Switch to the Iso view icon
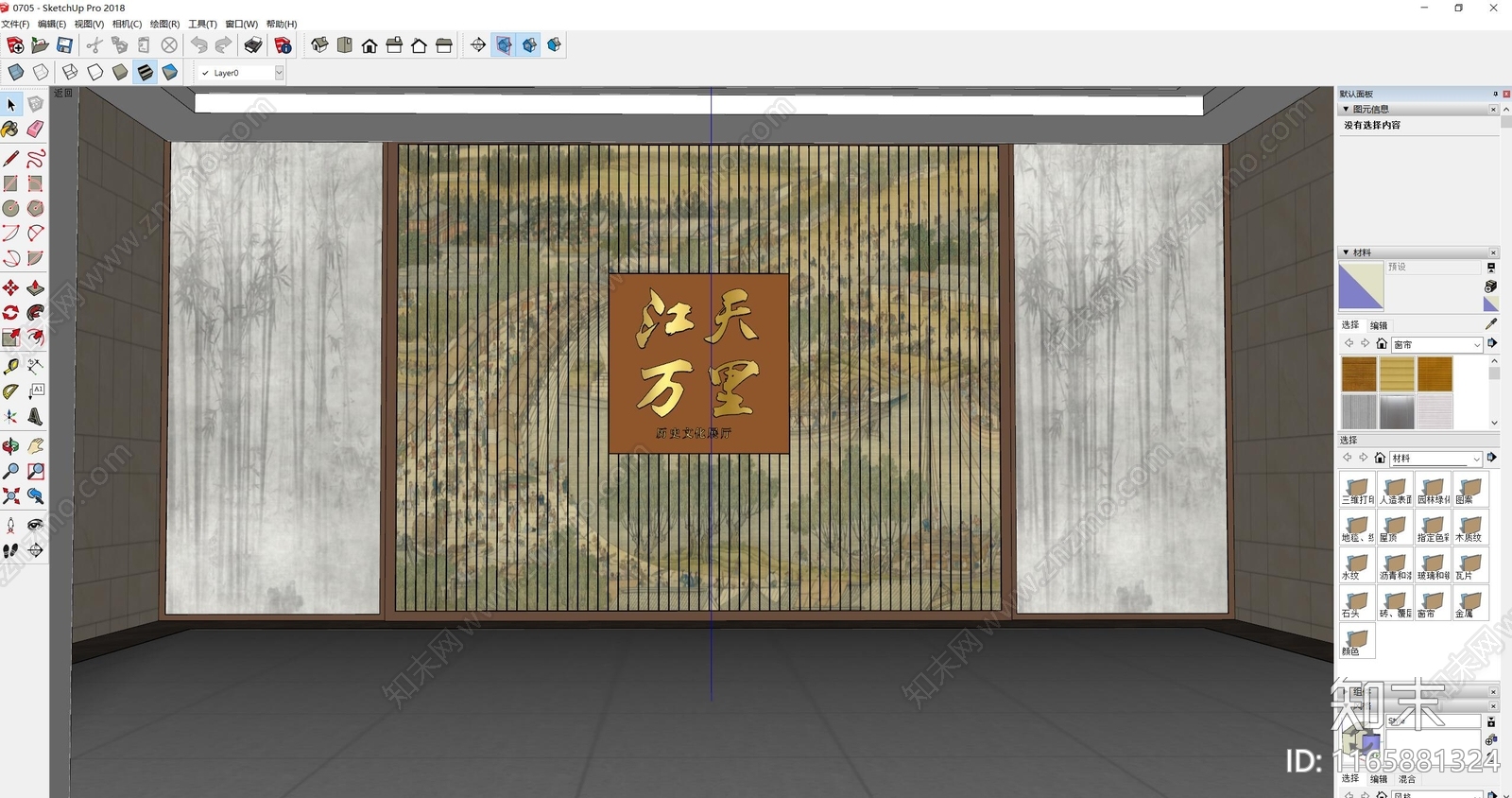 coord(320,44)
